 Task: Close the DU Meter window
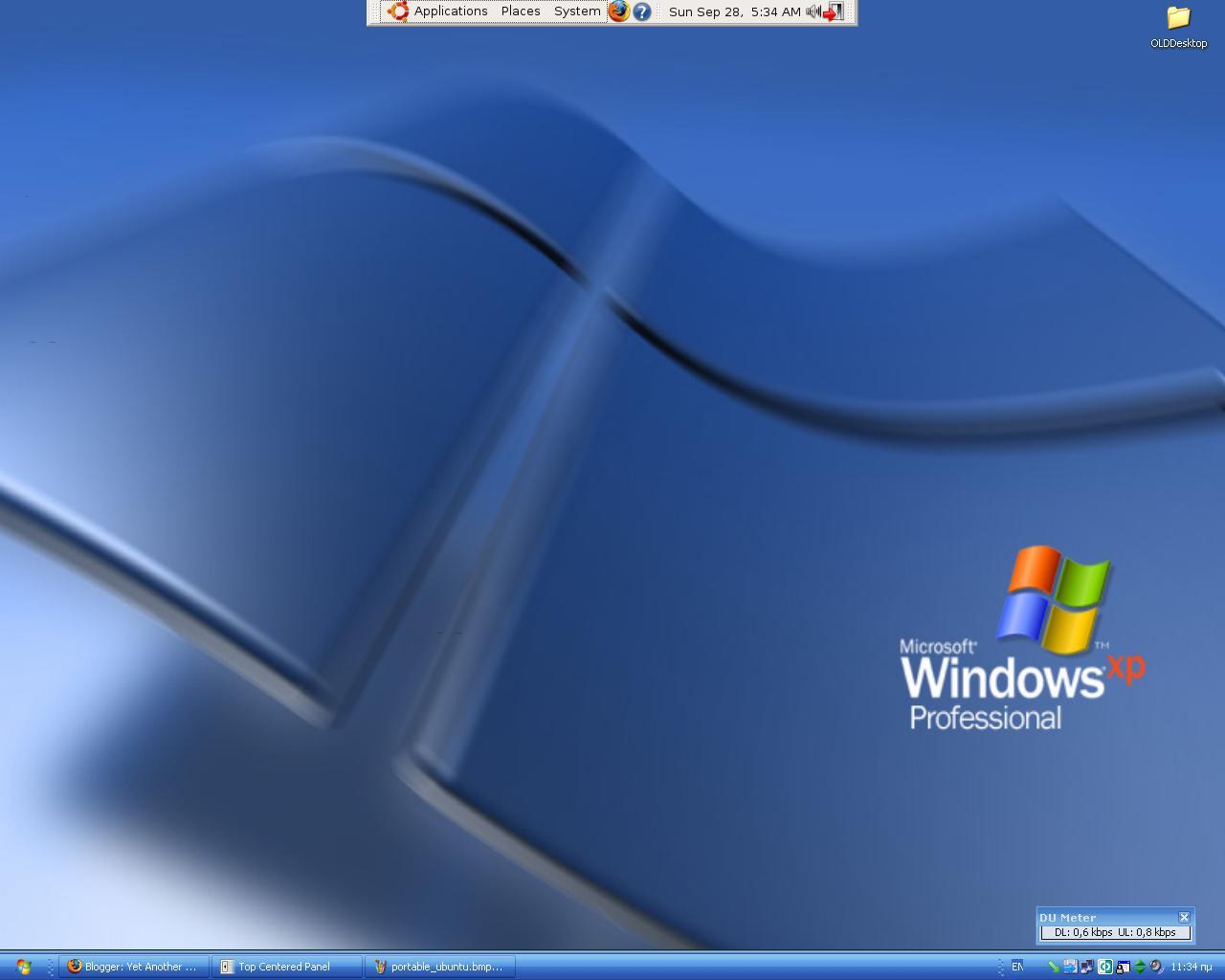click(x=1184, y=917)
